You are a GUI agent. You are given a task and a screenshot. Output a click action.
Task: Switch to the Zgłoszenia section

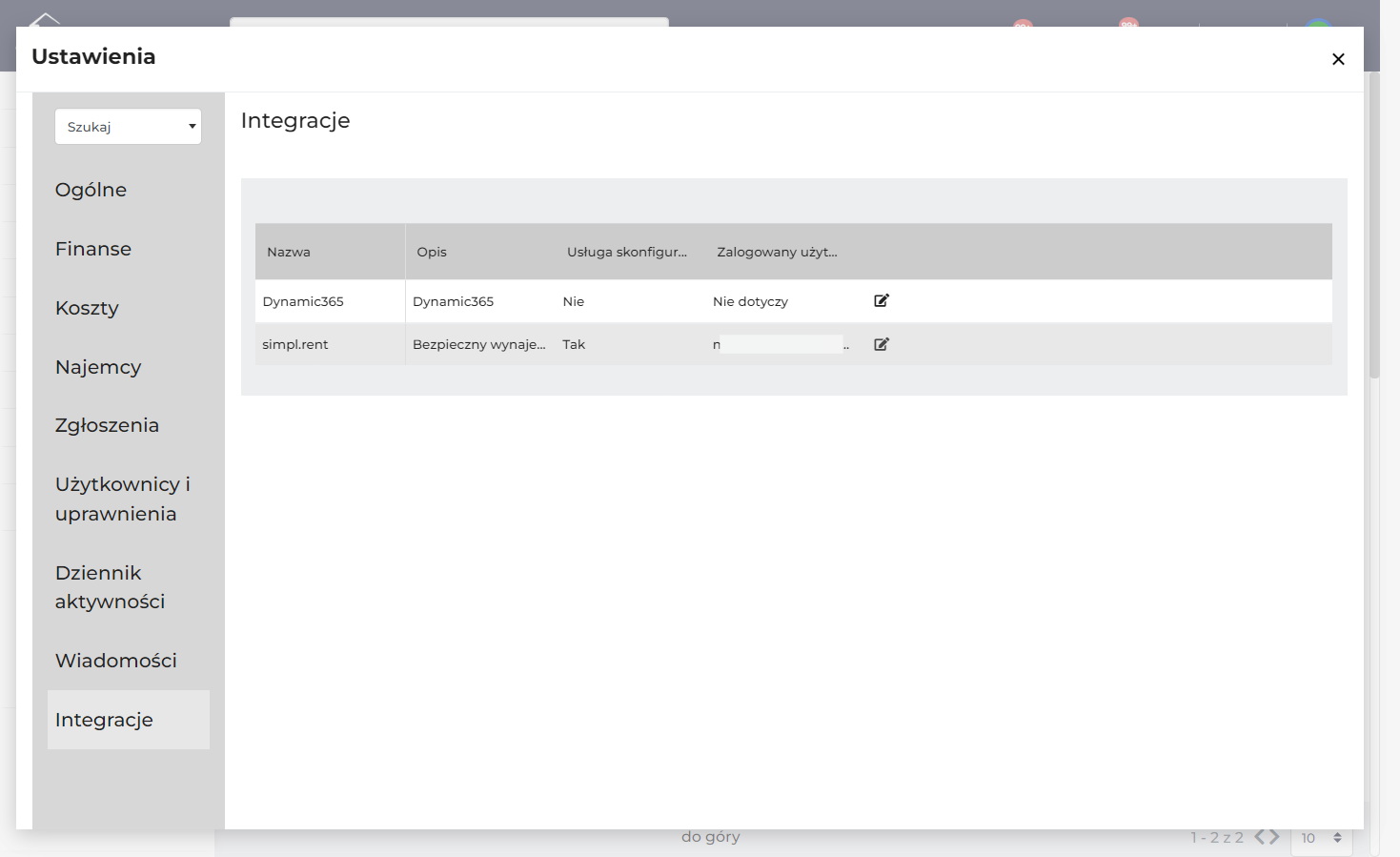[107, 425]
